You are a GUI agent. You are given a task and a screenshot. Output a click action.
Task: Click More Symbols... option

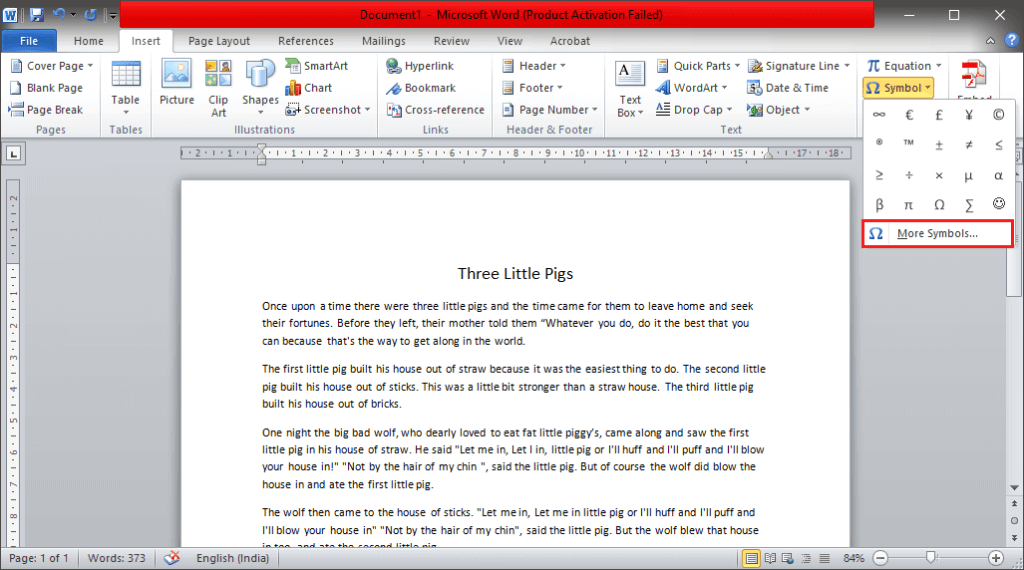(x=937, y=234)
